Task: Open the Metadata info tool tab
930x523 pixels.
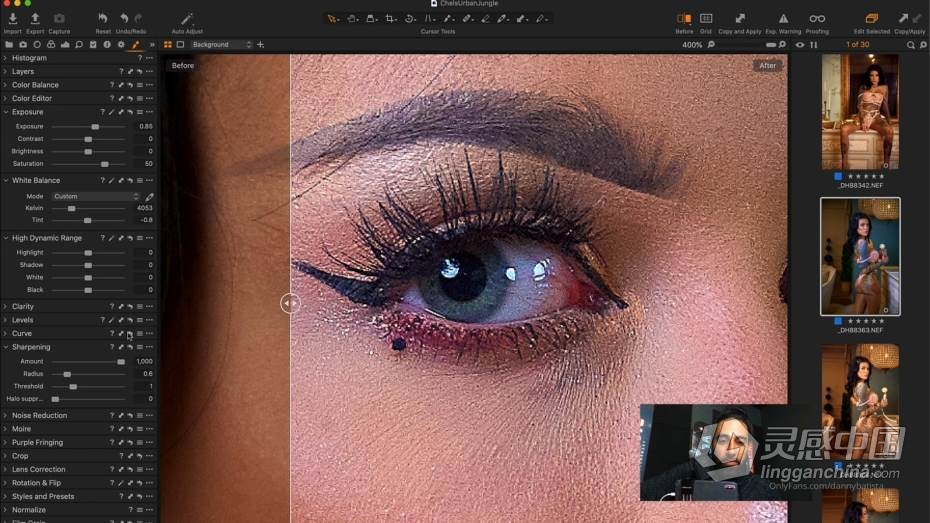Action: pos(107,44)
